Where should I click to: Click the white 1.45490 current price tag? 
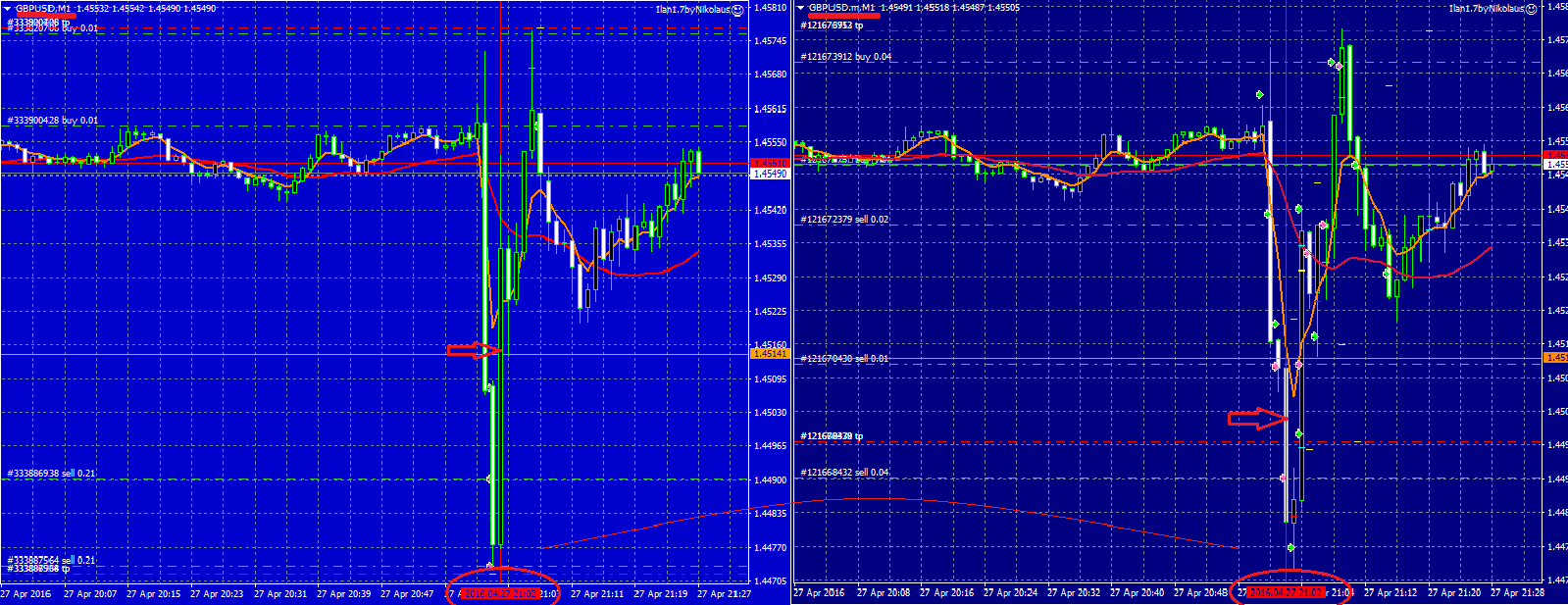coord(770,174)
